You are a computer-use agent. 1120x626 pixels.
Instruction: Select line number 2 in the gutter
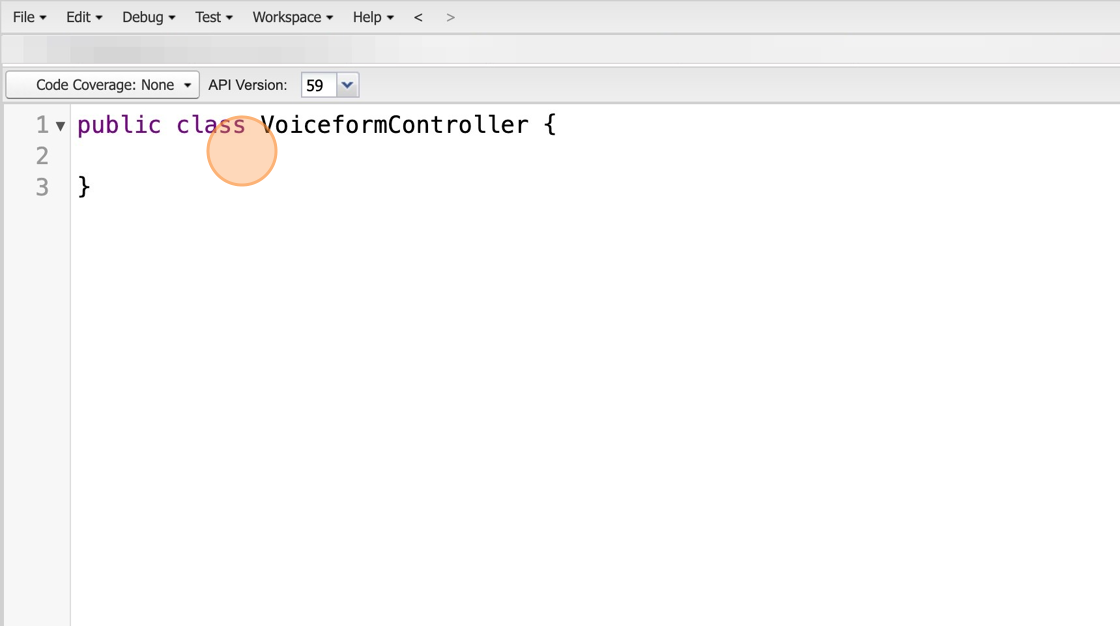coord(42,156)
